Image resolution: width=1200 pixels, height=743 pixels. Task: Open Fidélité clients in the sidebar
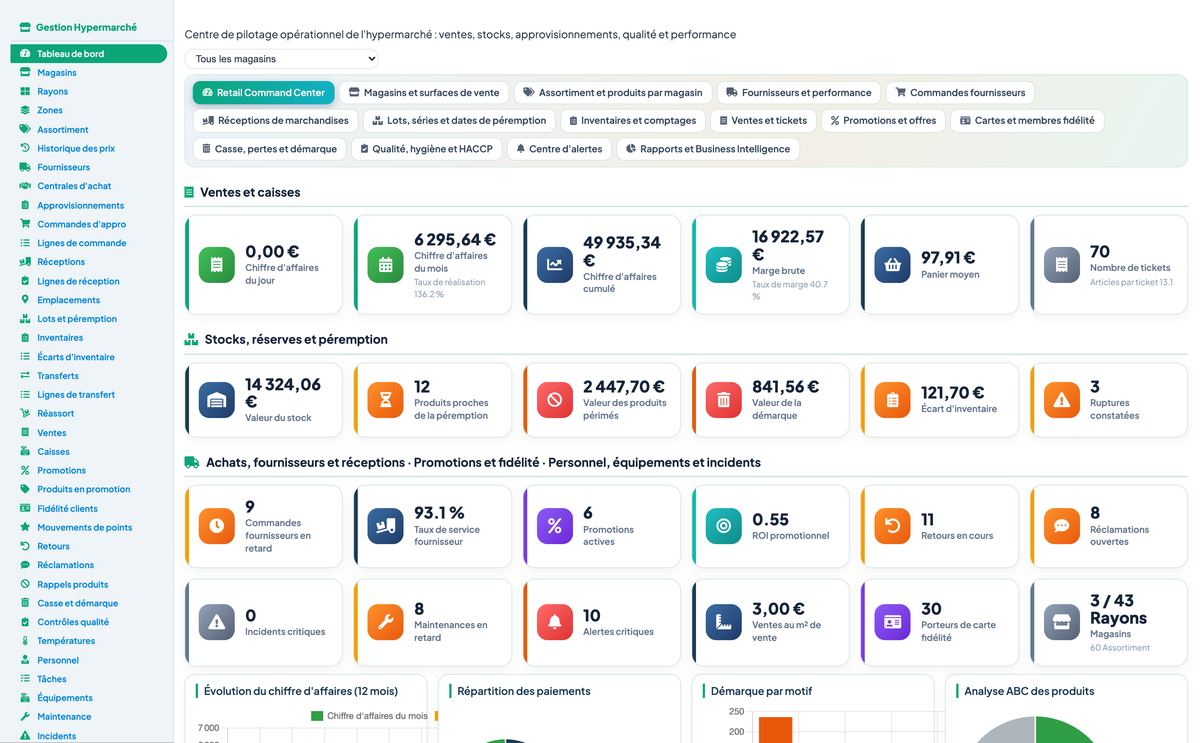(x=89, y=509)
